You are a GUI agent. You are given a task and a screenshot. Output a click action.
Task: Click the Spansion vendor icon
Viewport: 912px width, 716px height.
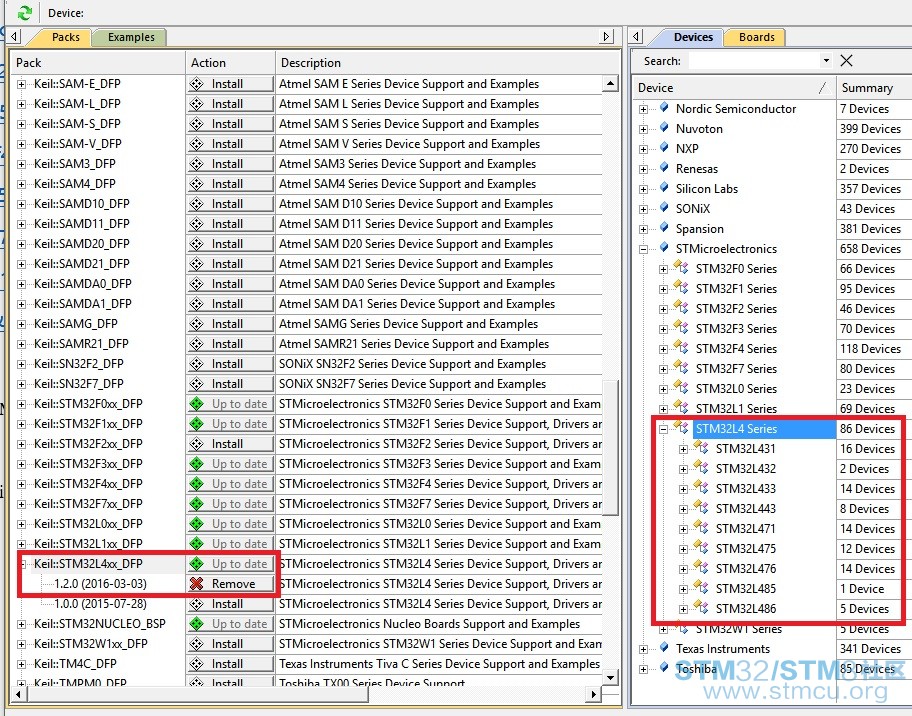(x=664, y=228)
